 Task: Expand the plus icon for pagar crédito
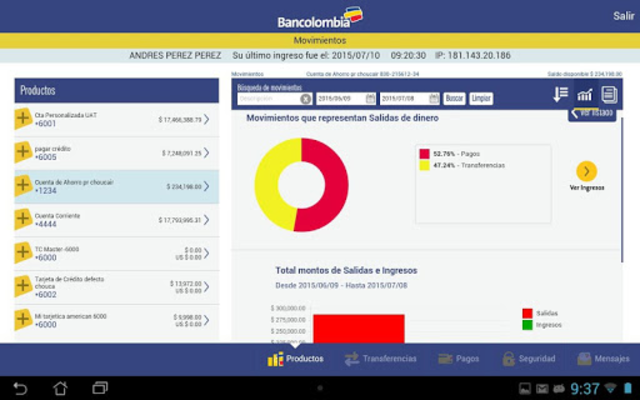pyautogui.click(x=23, y=152)
